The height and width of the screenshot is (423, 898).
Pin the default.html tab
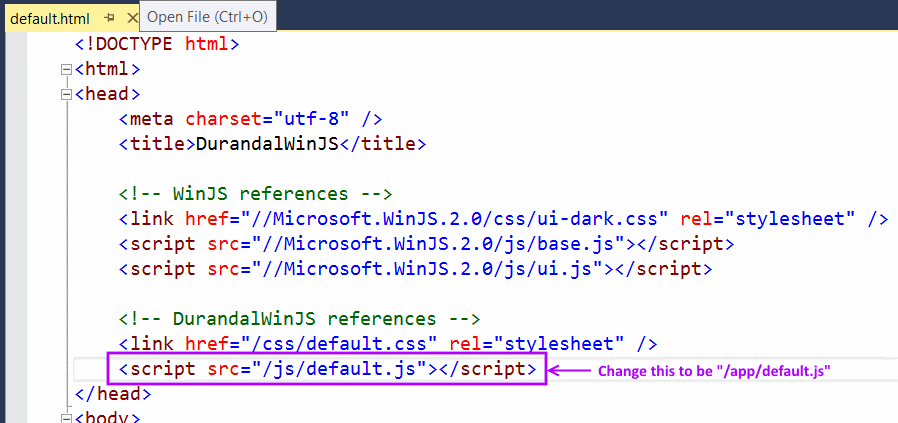click(110, 18)
